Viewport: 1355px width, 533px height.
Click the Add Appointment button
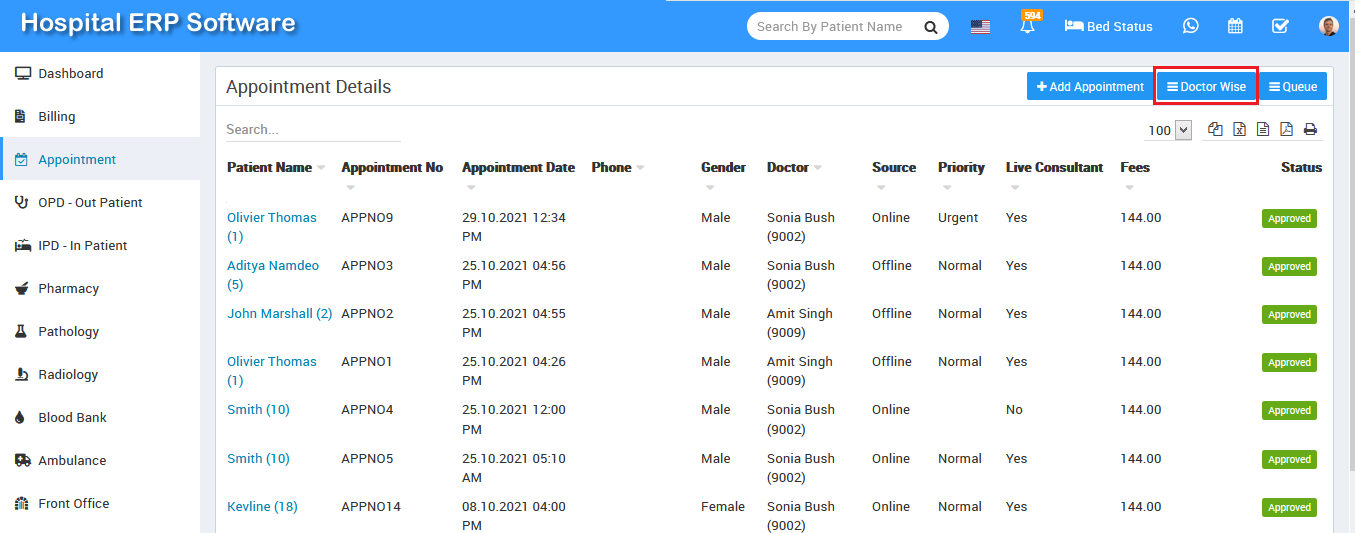click(1090, 86)
